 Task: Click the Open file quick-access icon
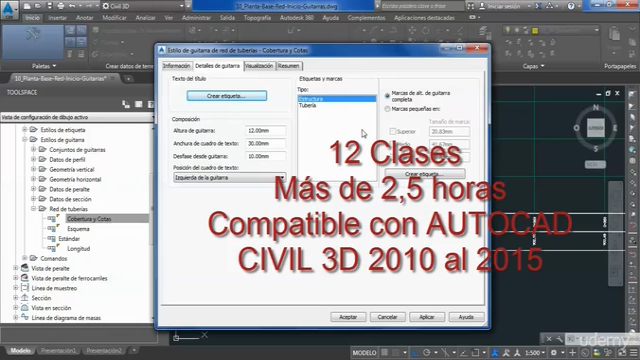click(38, 6)
